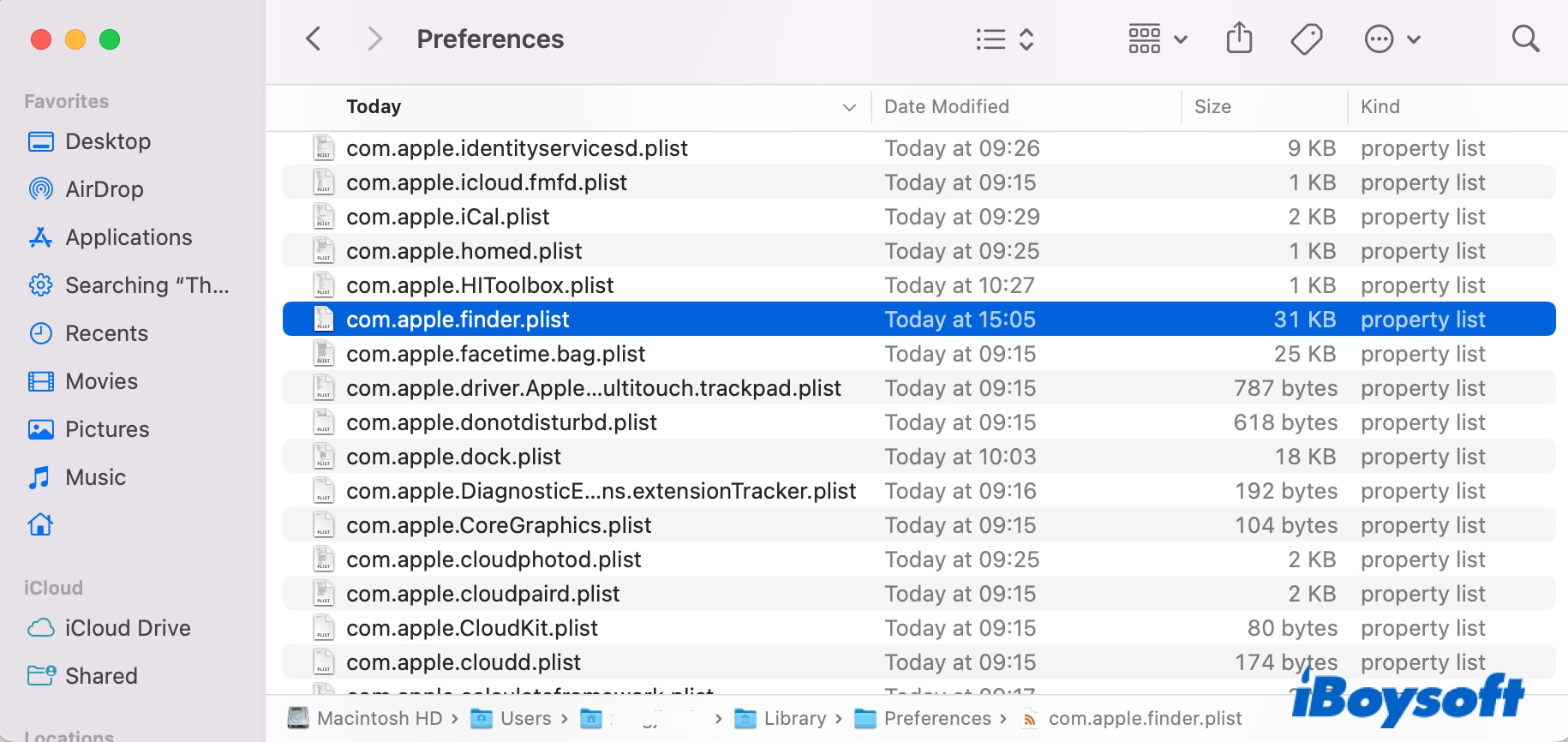The width and height of the screenshot is (1568, 742).
Task: Go back with the left chevron arrow
Action: point(314,39)
